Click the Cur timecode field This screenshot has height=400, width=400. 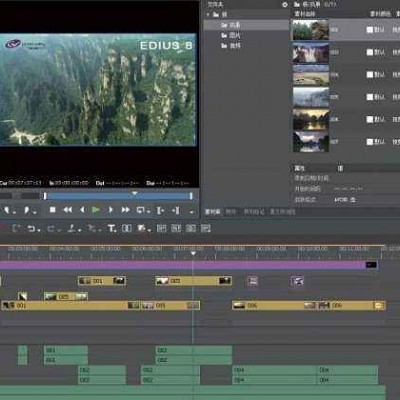(x=21, y=183)
